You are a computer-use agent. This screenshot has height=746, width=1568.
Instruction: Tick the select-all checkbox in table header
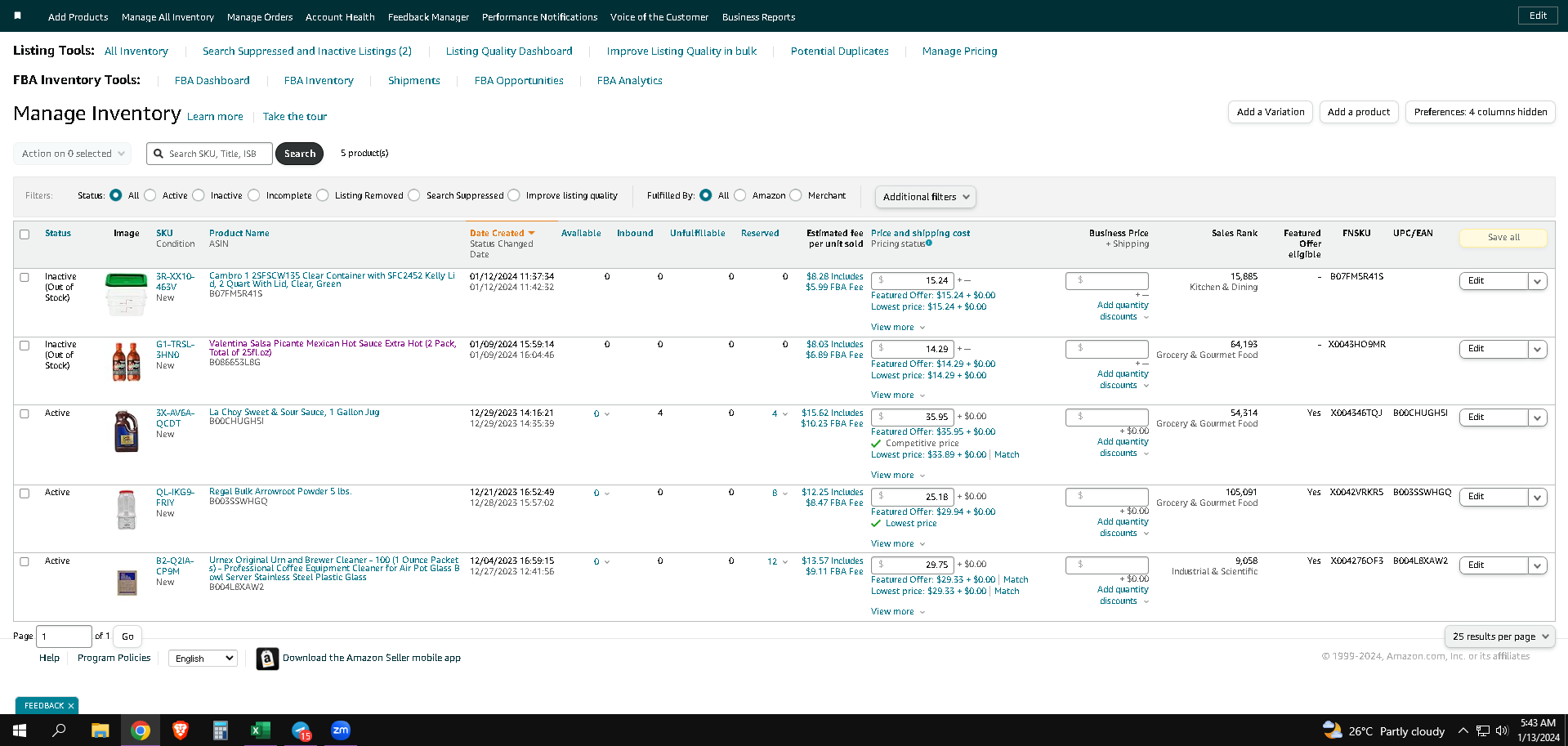tap(25, 235)
